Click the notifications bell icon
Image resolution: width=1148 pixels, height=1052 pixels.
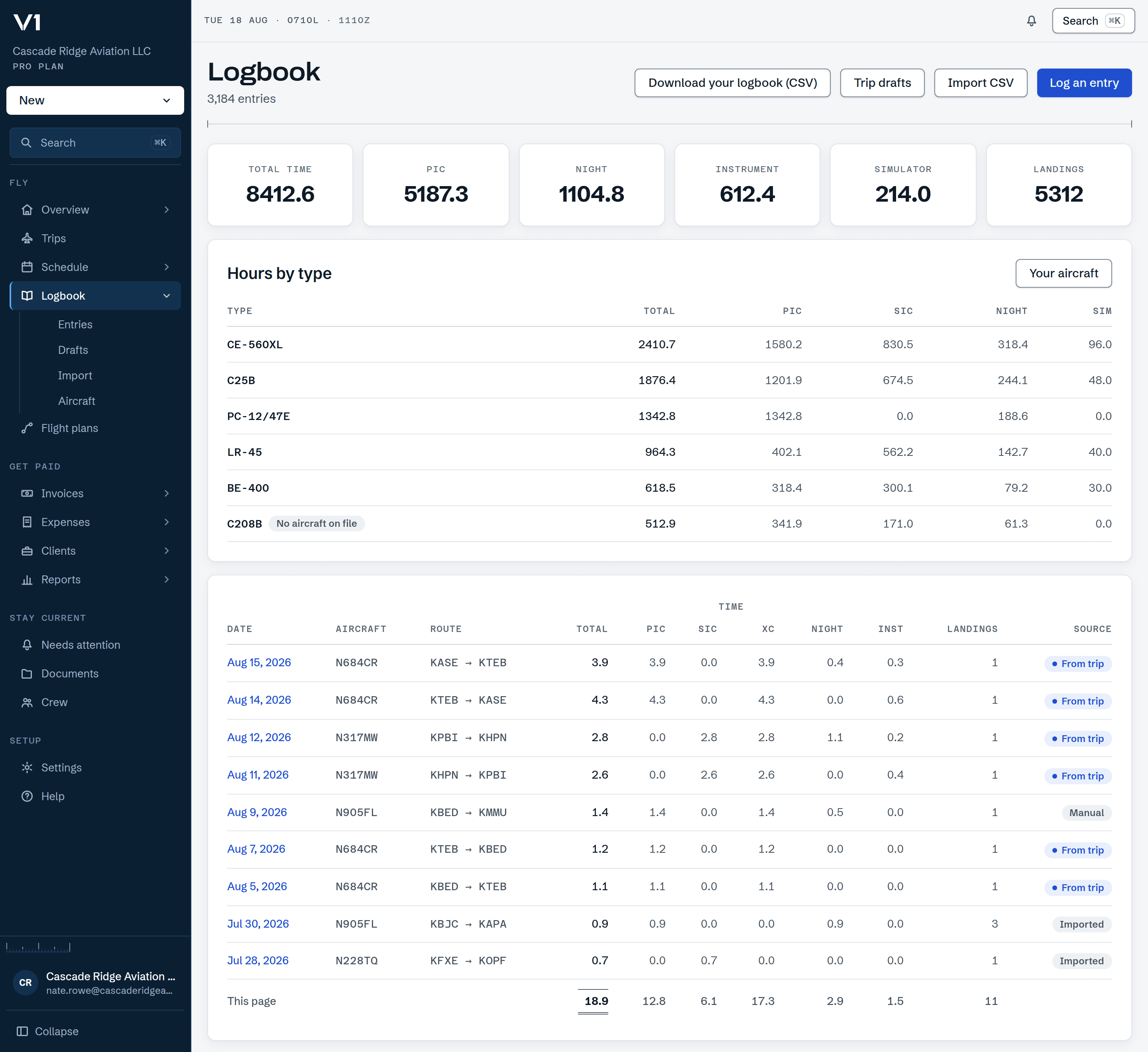pos(1031,21)
